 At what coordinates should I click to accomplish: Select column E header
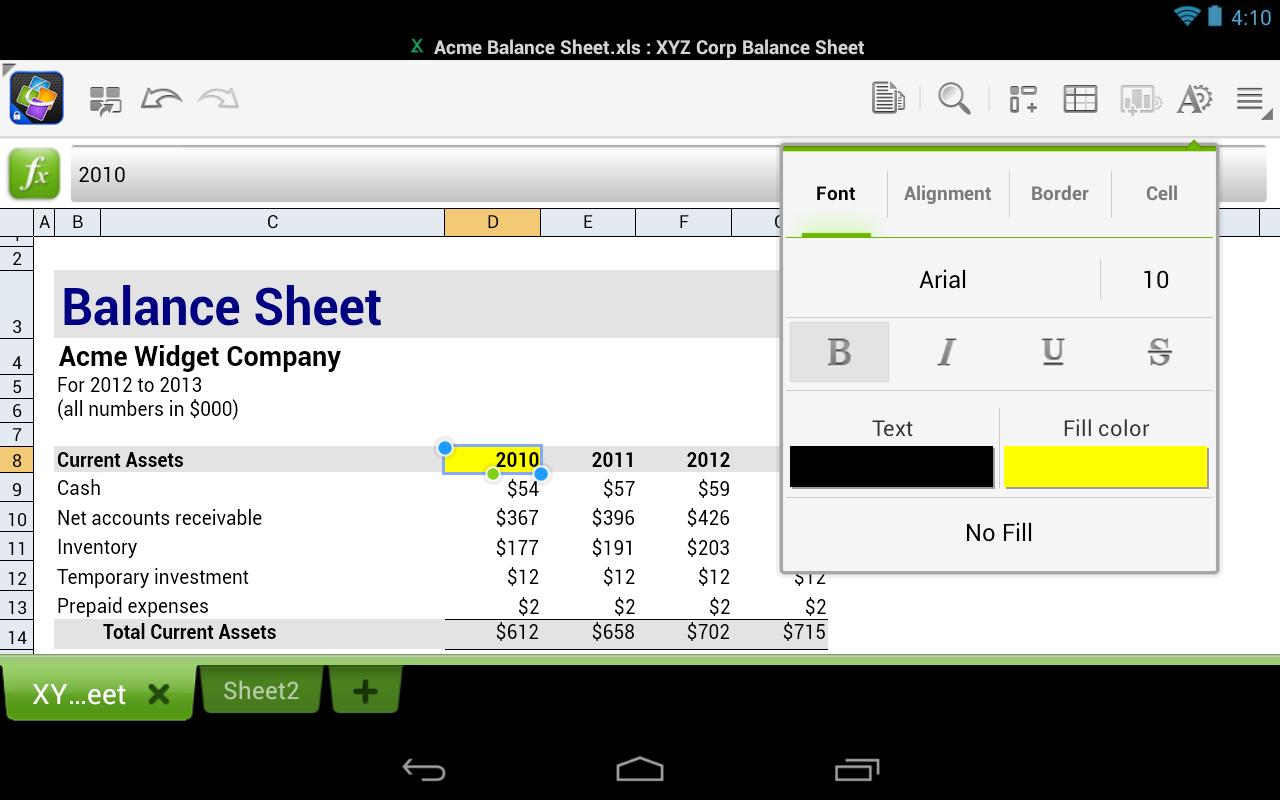(588, 222)
